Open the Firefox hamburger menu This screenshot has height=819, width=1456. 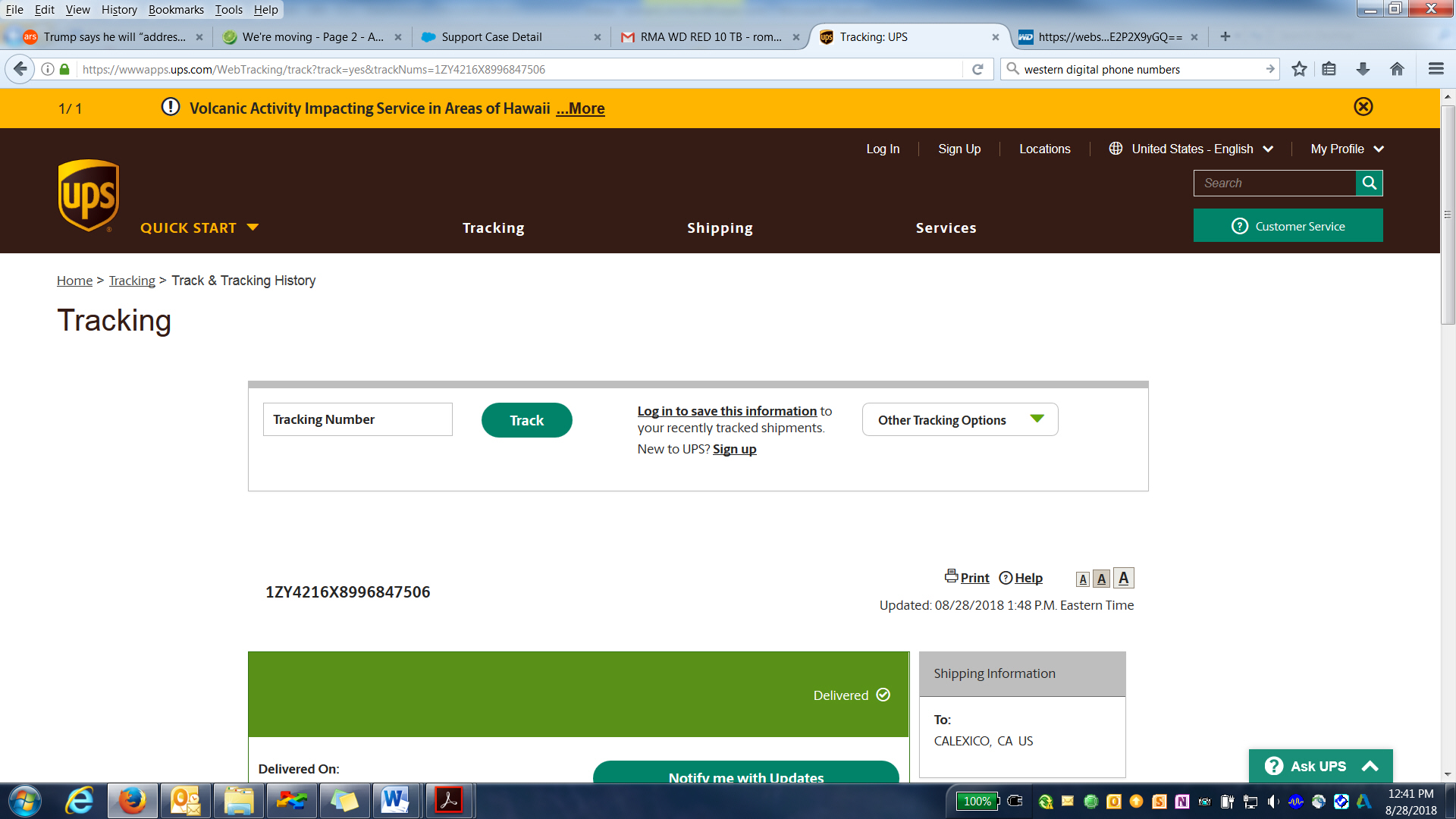click(1436, 69)
